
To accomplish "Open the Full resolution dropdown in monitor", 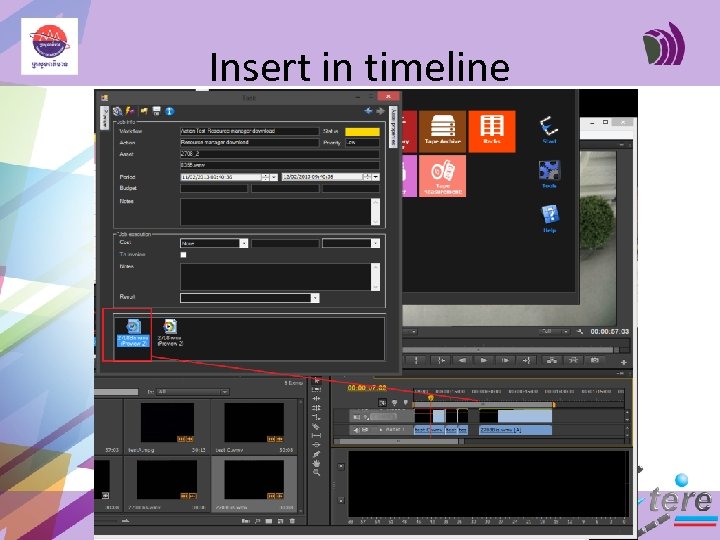I will [x=554, y=331].
